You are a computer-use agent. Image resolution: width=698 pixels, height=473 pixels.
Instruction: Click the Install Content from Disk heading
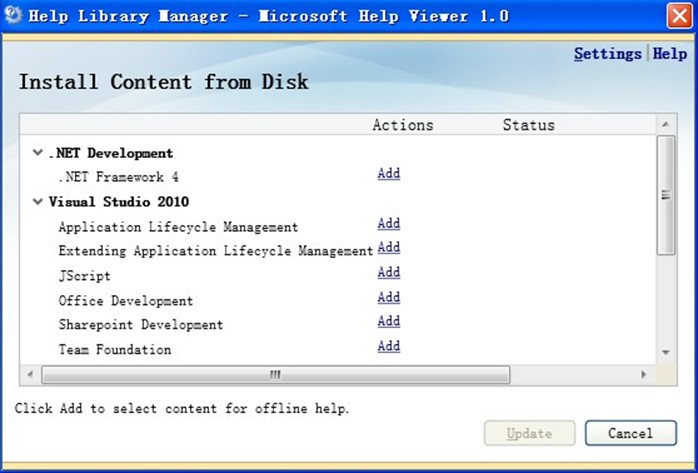click(163, 82)
